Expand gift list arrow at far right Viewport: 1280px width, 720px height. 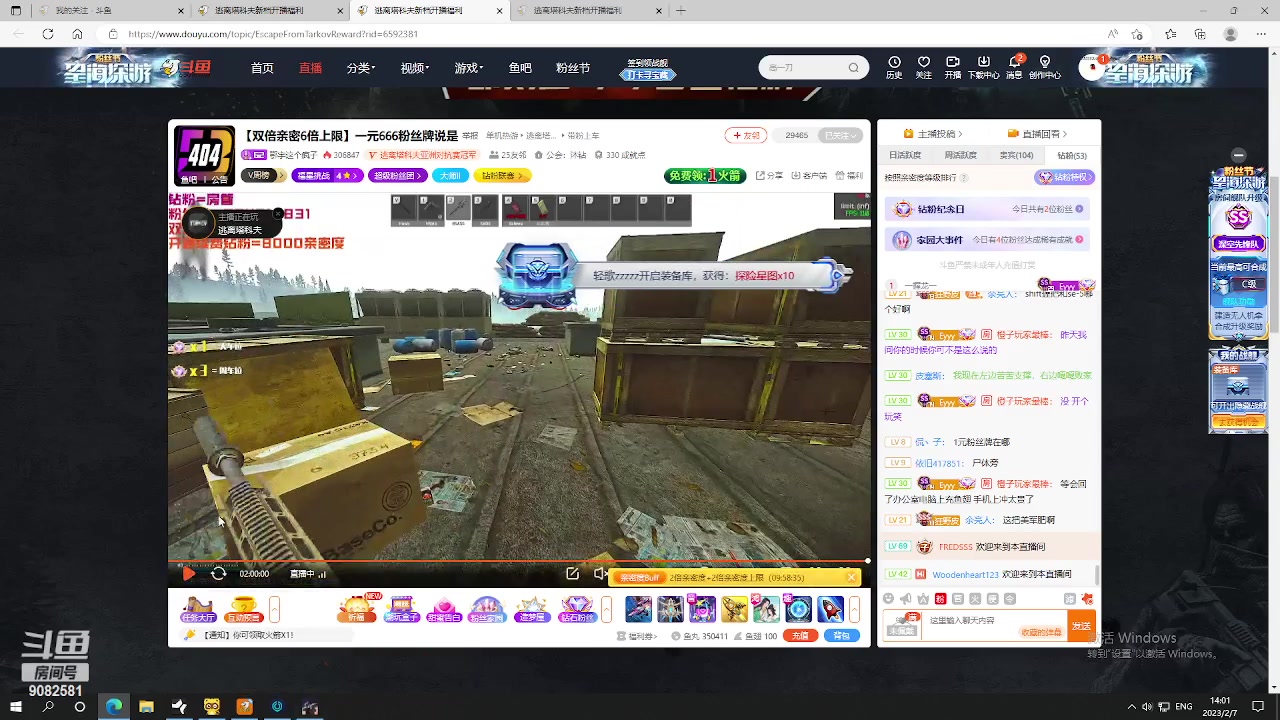coord(854,609)
